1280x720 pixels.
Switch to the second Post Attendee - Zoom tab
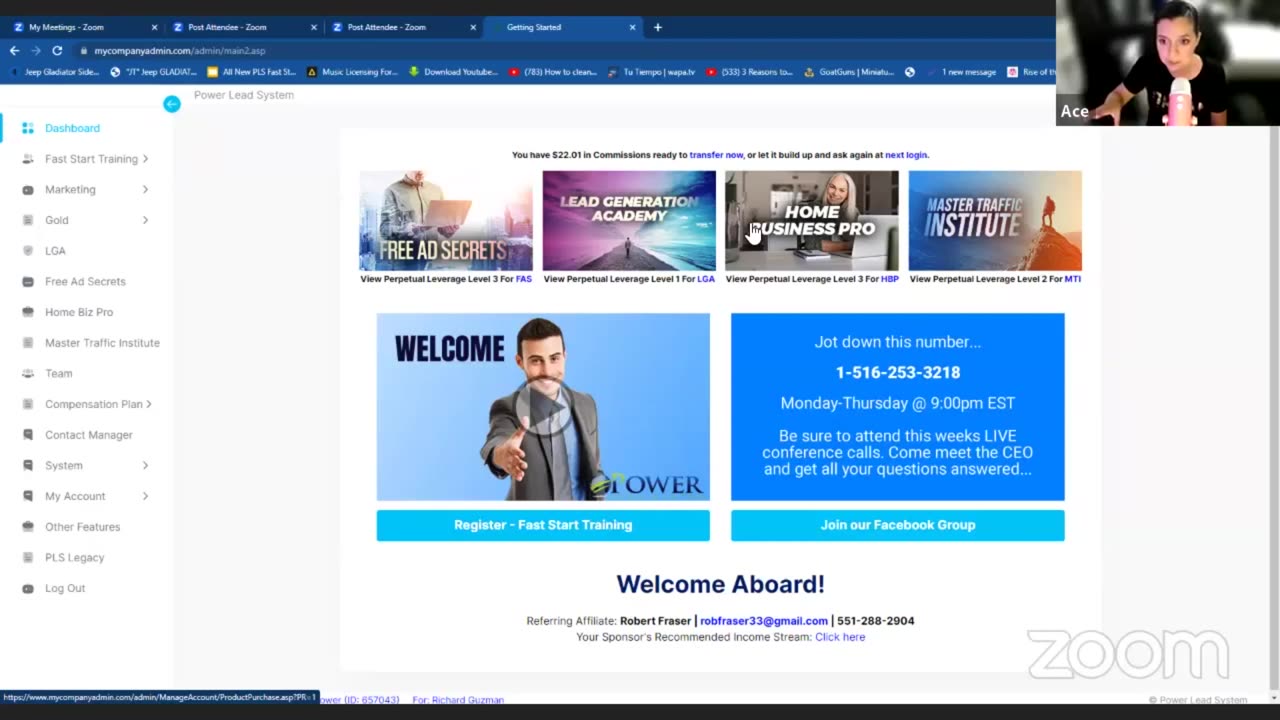[403, 27]
